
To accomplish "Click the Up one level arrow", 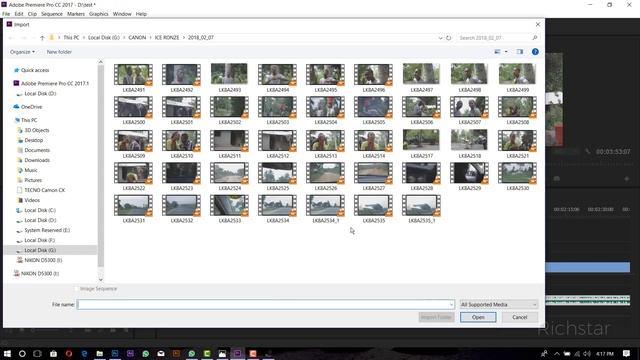I will 42,38.
